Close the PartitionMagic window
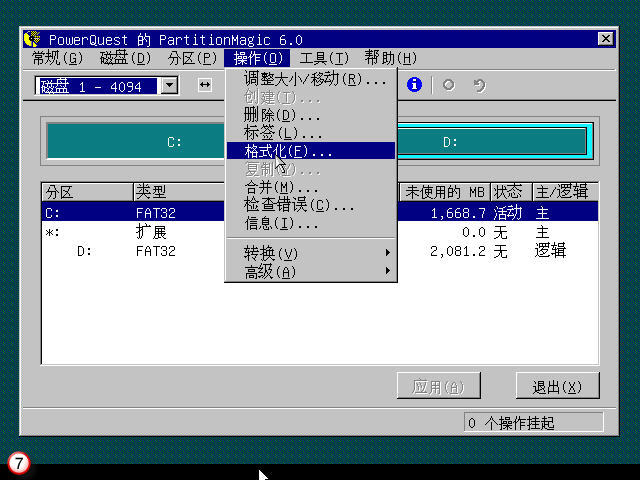640x480 pixels. [x=605, y=39]
